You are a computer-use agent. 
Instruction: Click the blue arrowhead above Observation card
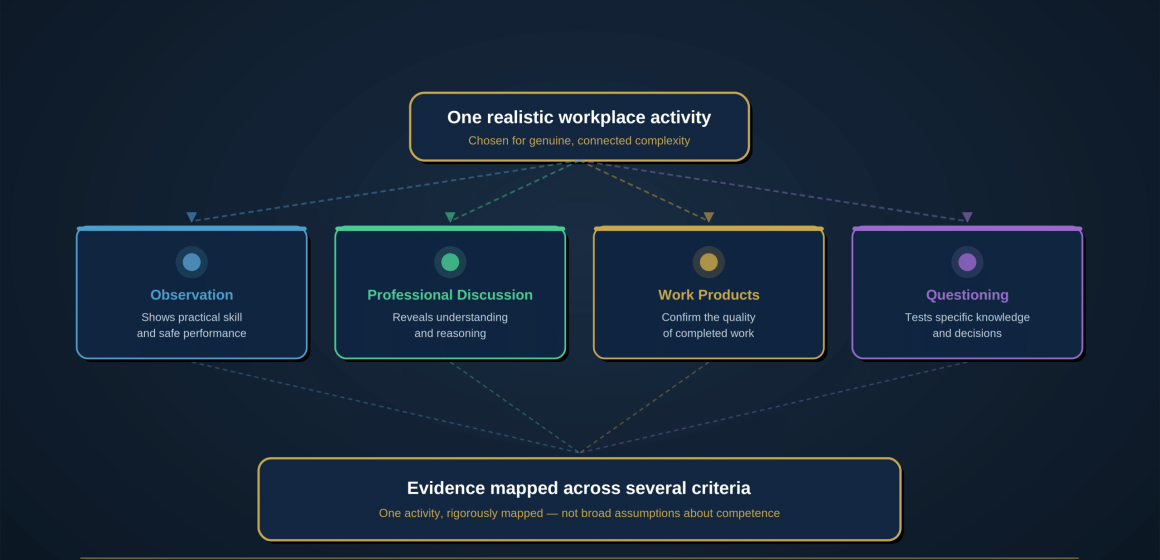192,217
